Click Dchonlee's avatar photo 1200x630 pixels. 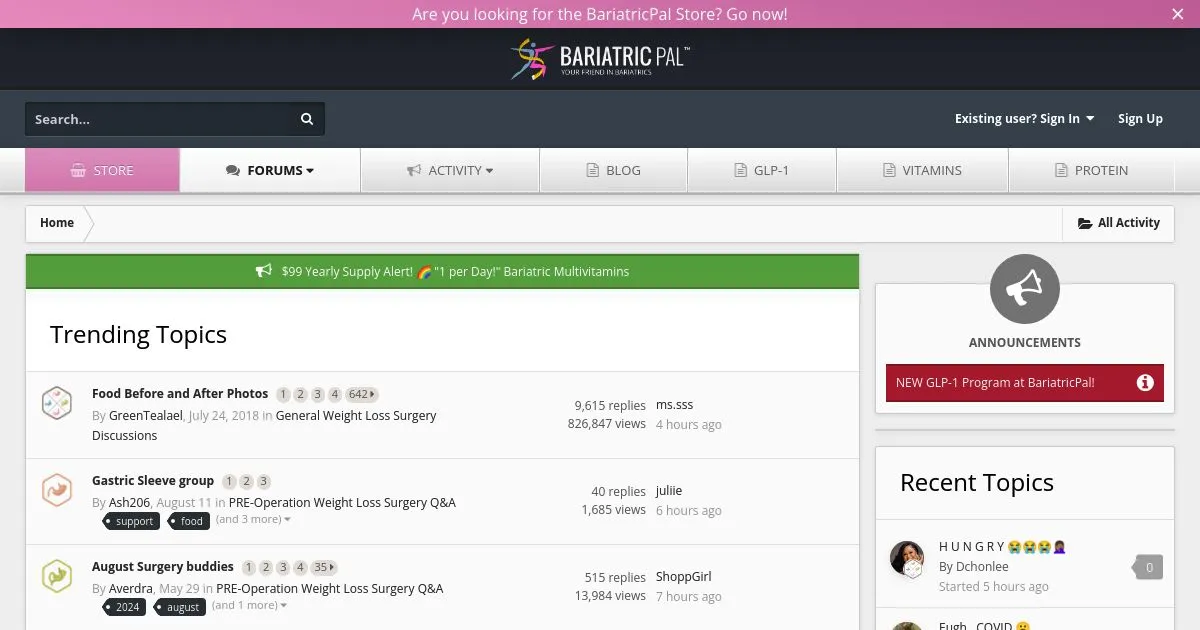[907, 558]
